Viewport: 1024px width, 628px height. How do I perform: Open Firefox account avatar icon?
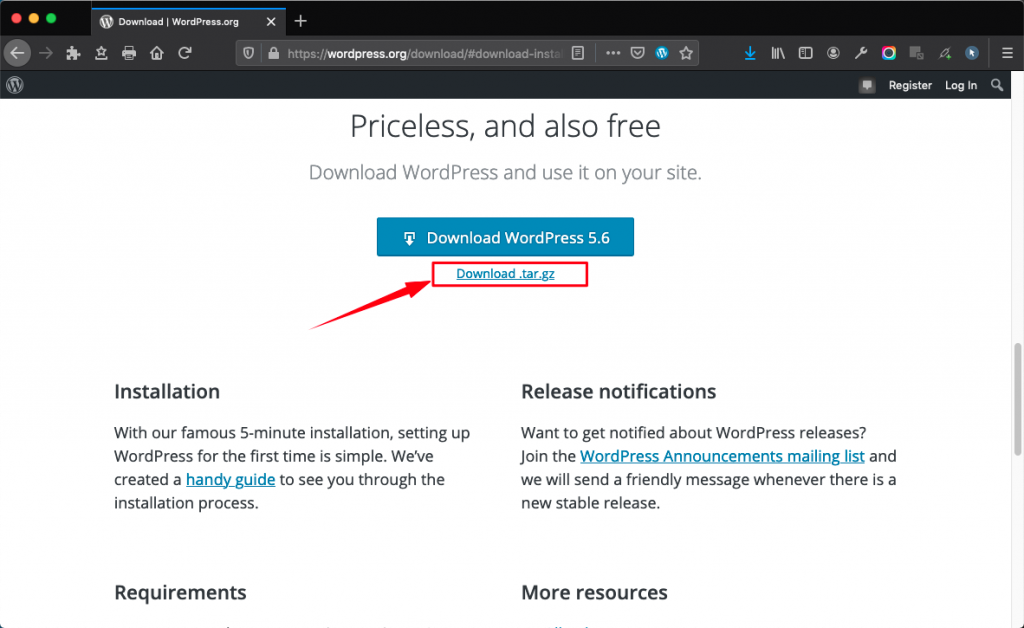[833, 54]
